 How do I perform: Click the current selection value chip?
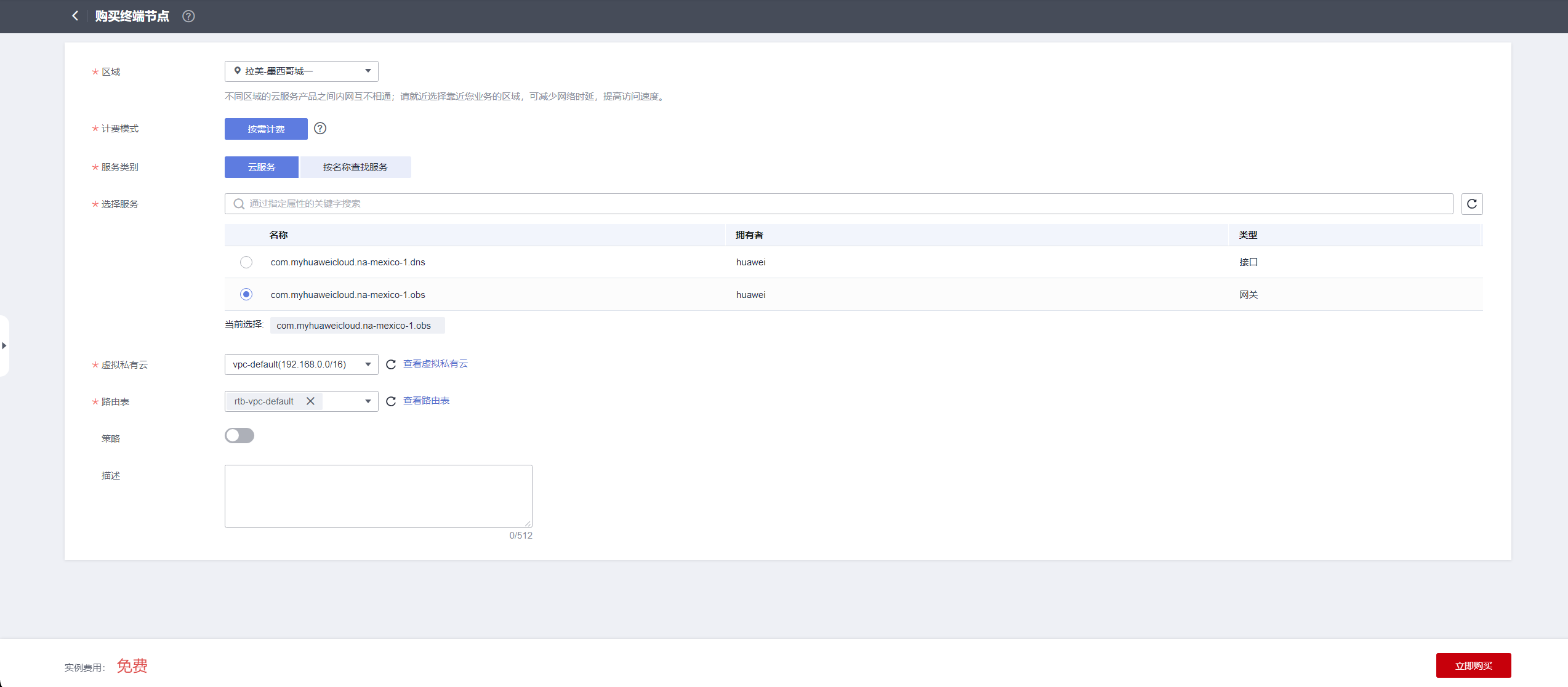357,326
